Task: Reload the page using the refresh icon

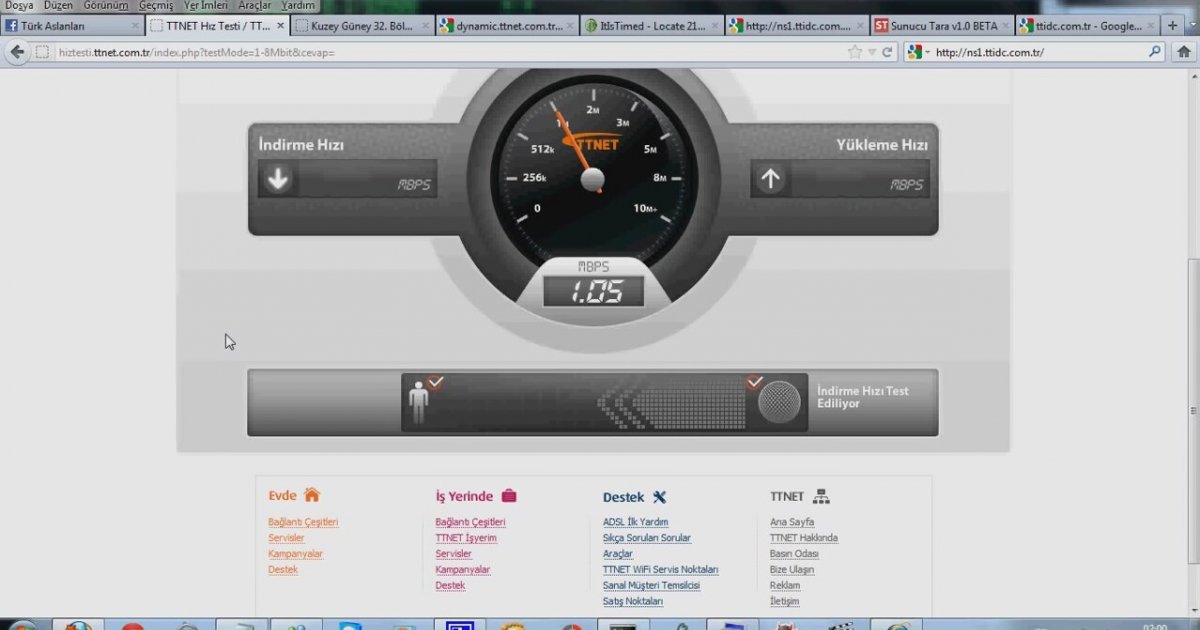Action: click(887, 52)
